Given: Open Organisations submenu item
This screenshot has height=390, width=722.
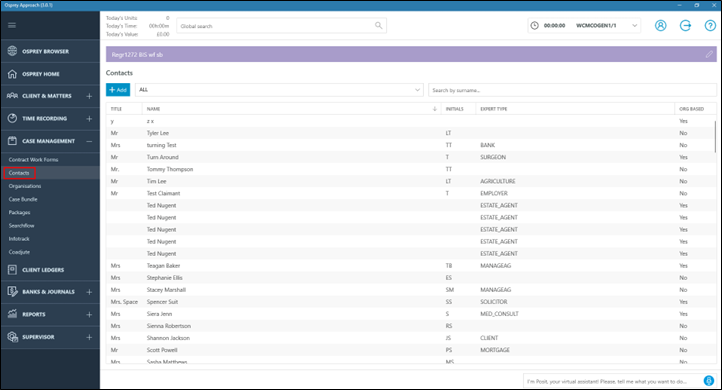Looking at the screenshot, I should tap(25, 186).
